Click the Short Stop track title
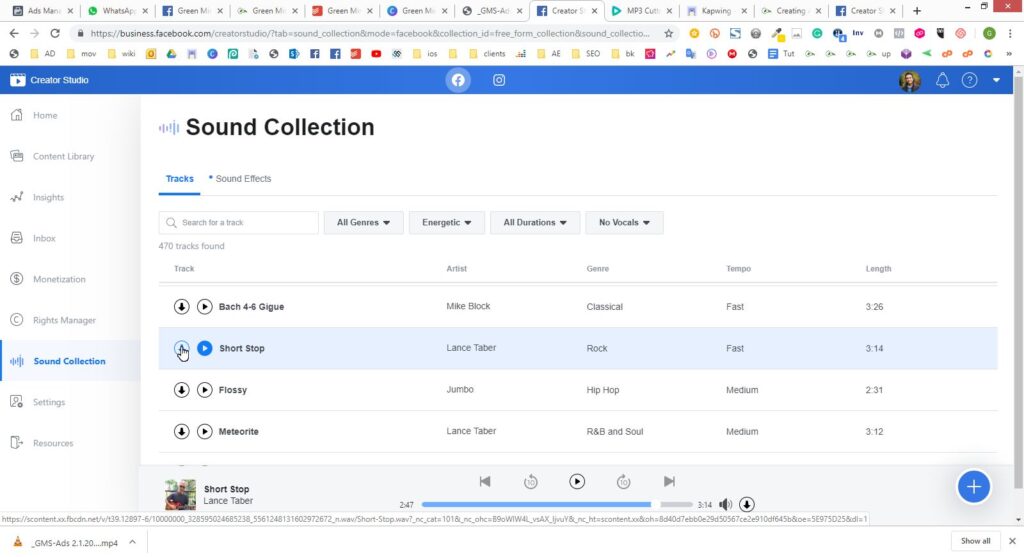This screenshot has width=1024, height=557. [x=242, y=349]
